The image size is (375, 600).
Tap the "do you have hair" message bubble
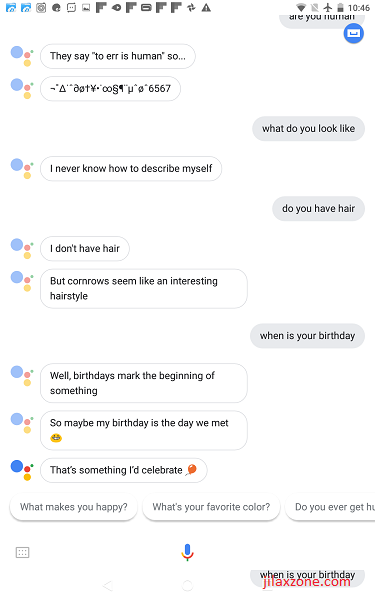point(318,209)
